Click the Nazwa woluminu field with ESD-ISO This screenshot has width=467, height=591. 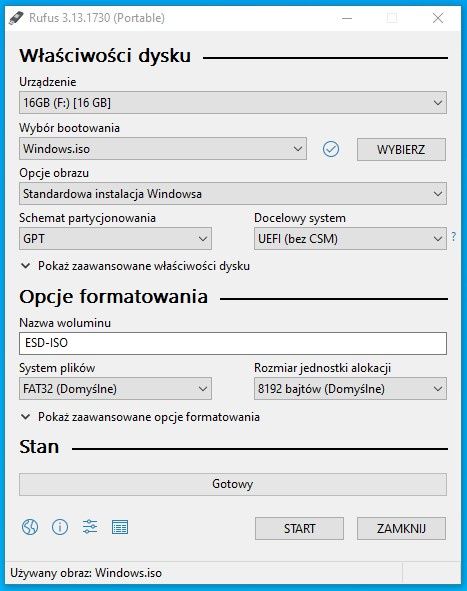point(233,343)
